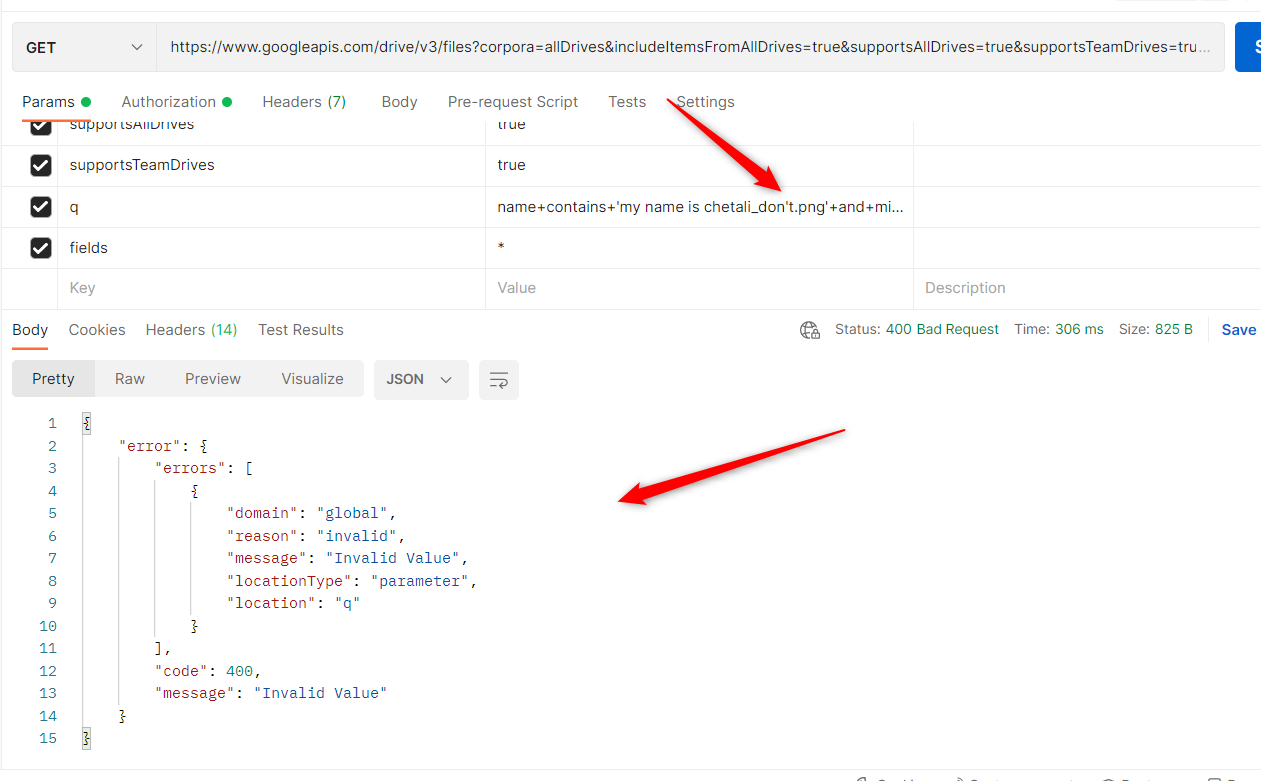Screen dimensions: 1261x781
Task: Uncheck the supportsAllDrives parameter checkbox
Action: (40, 126)
